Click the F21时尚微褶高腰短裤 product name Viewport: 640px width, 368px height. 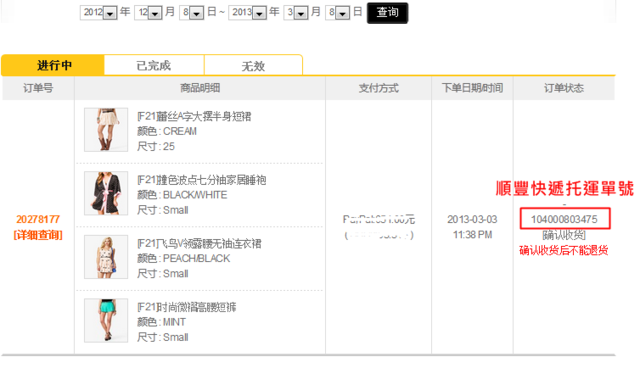187,307
